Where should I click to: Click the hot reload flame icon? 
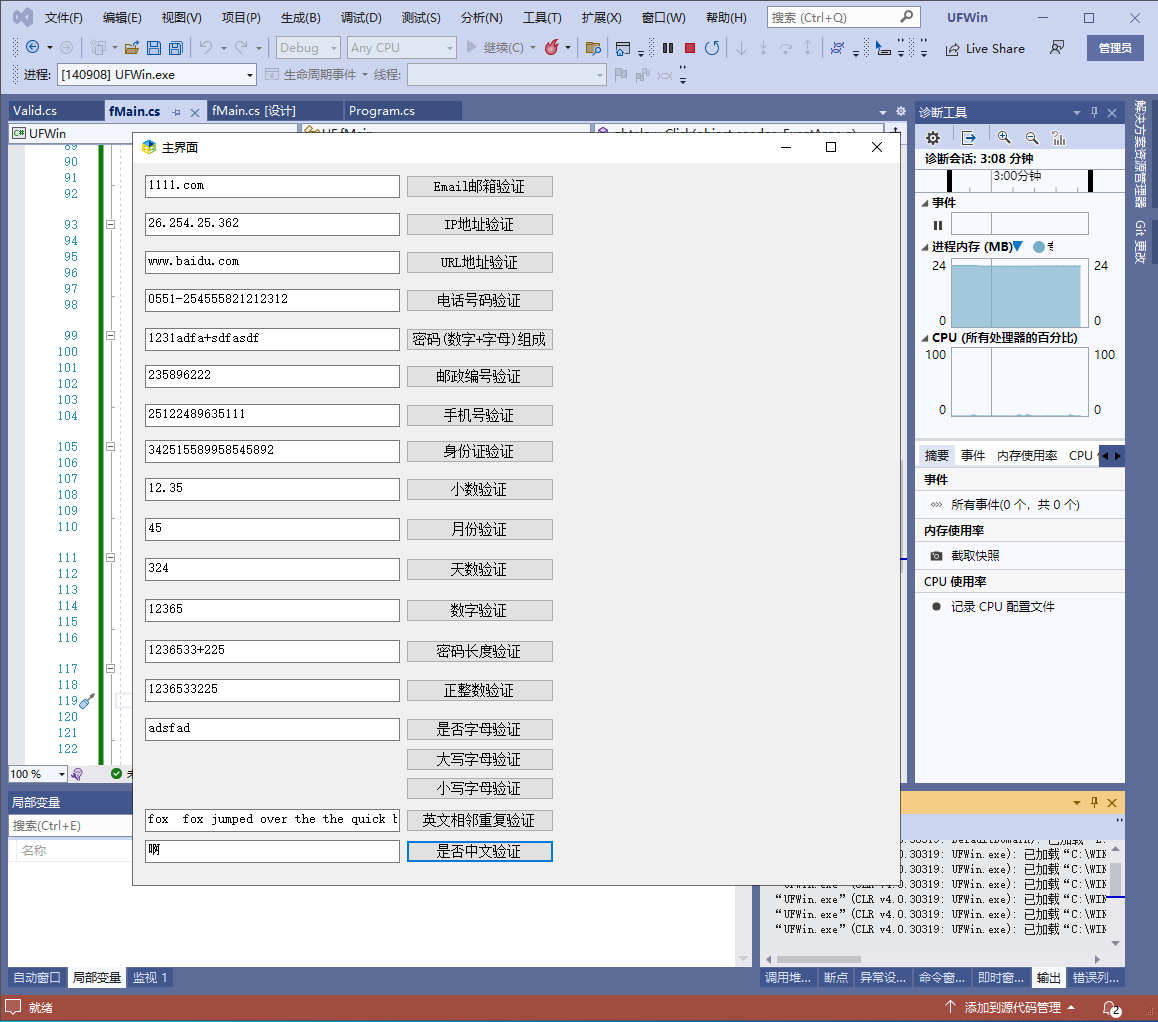tap(551, 48)
